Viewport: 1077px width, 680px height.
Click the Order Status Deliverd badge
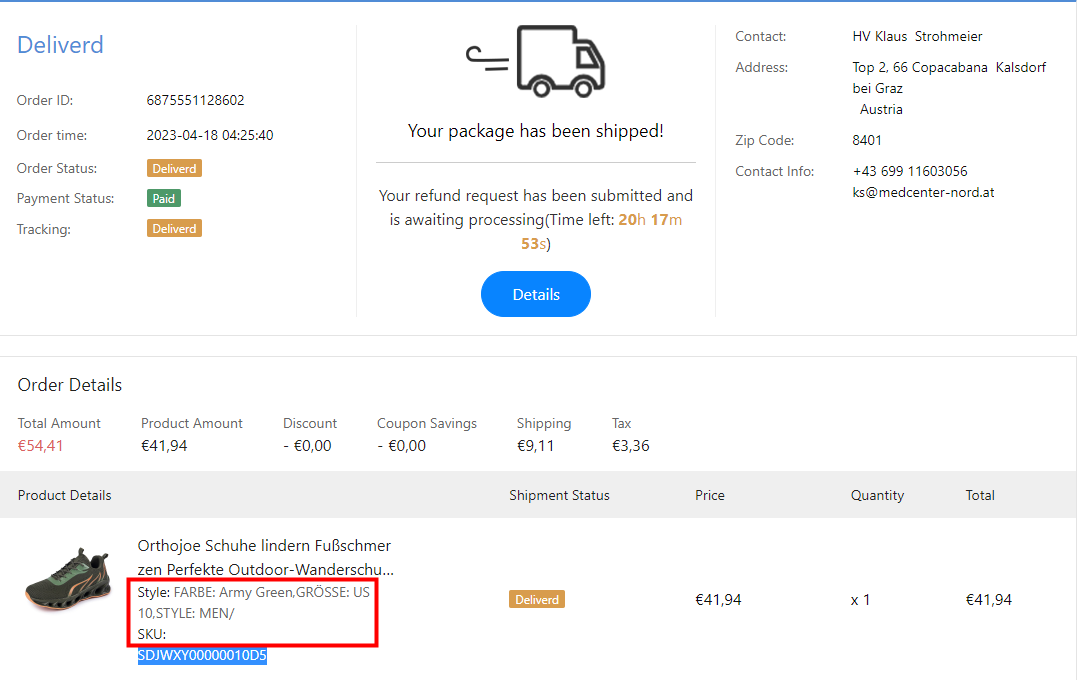(174, 168)
